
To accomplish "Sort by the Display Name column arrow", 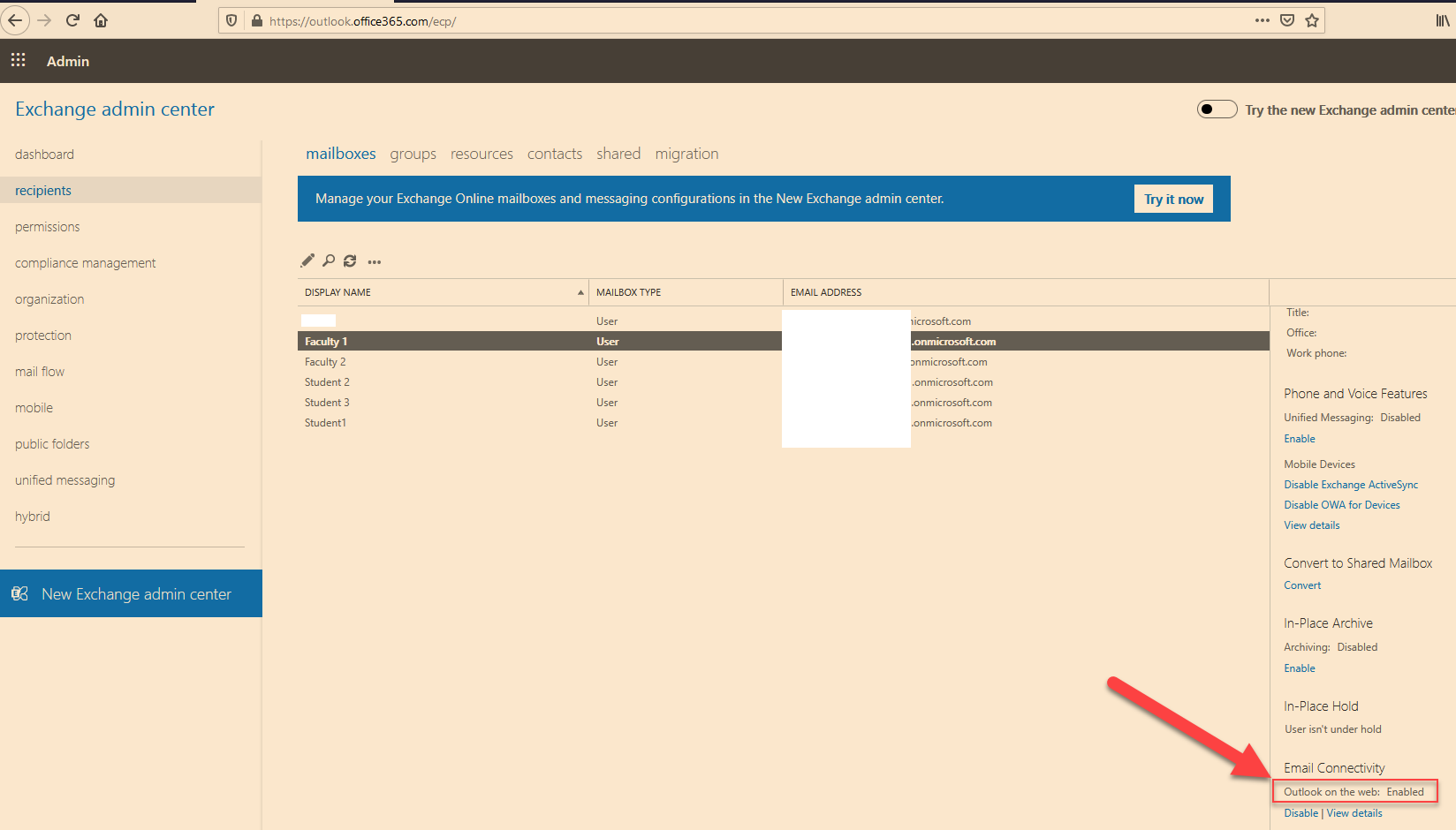I will click(580, 292).
